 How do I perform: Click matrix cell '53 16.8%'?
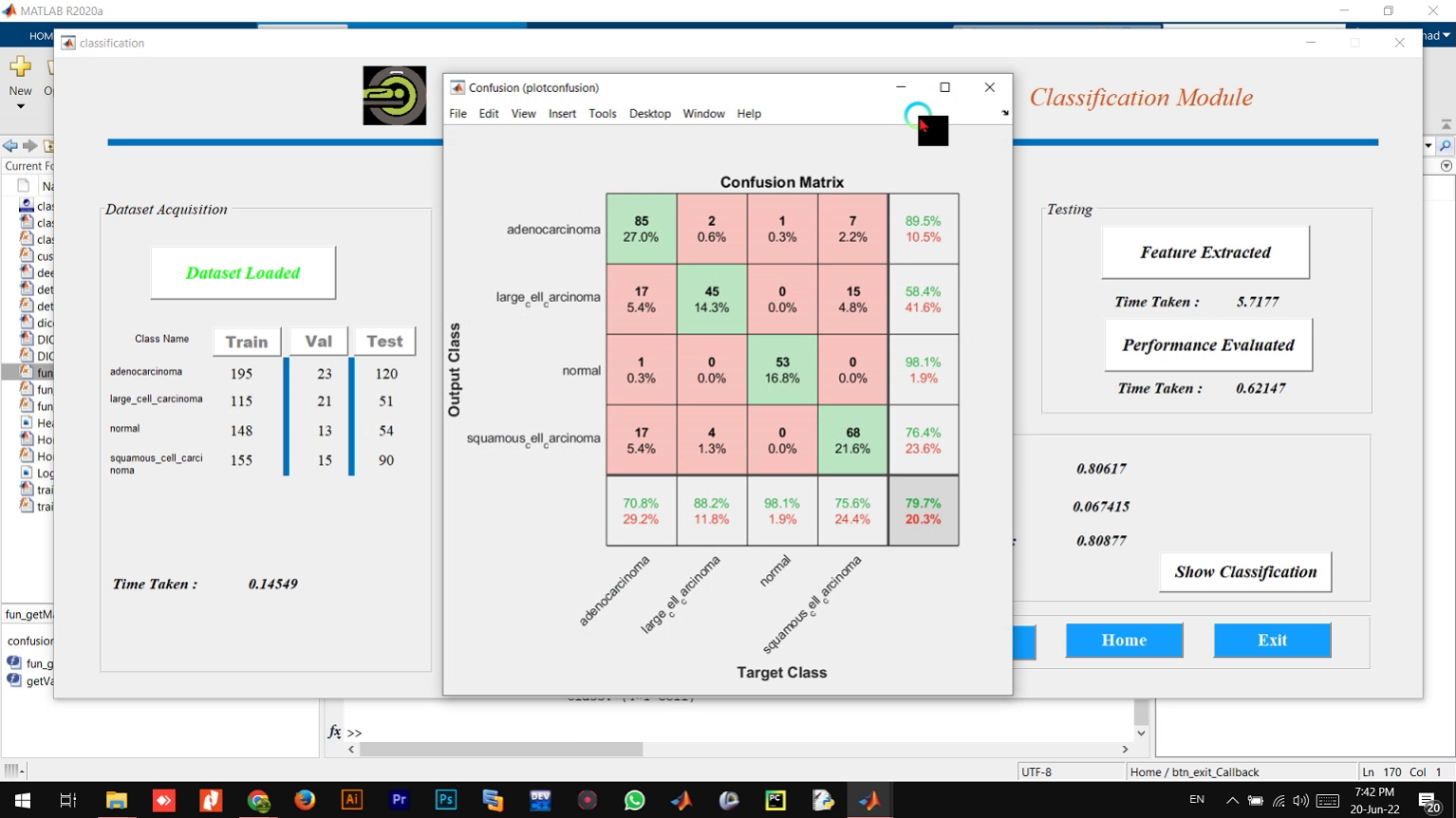[x=782, y=370]
